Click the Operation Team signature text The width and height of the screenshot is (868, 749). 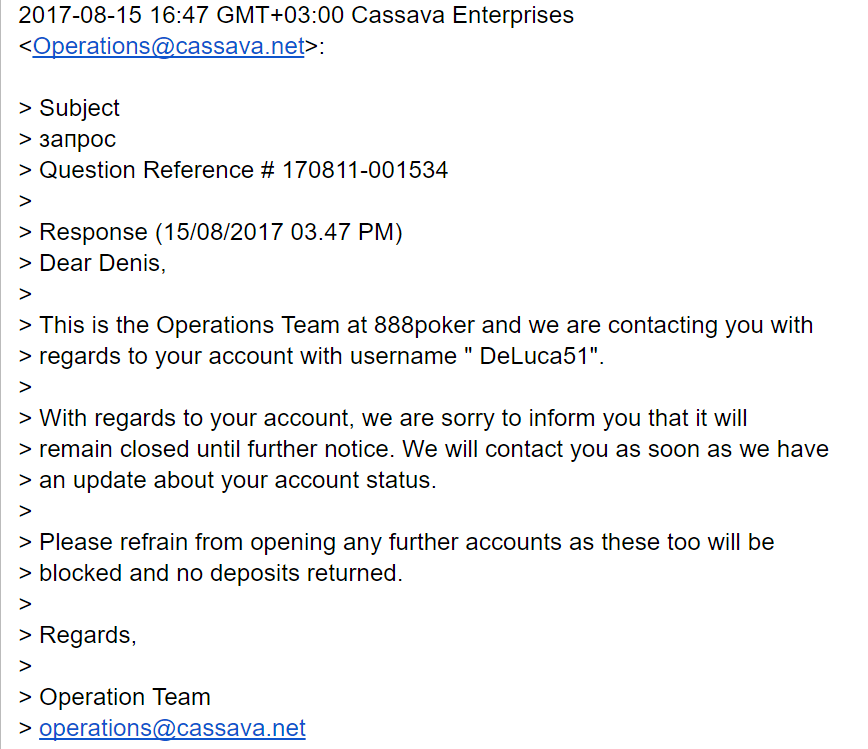click(124, 697)
